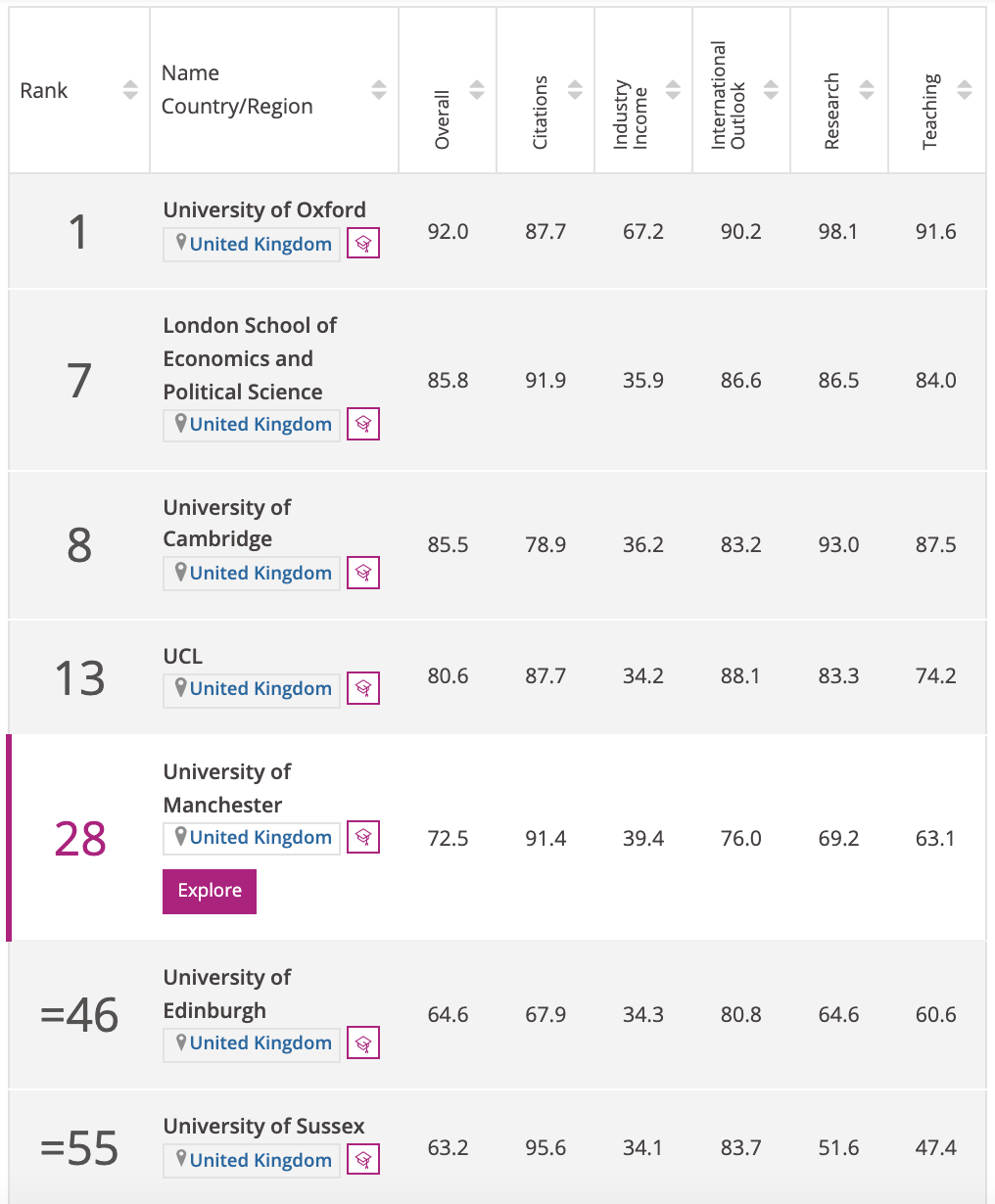Click Explore button under University of Manchester

(210, 891)
